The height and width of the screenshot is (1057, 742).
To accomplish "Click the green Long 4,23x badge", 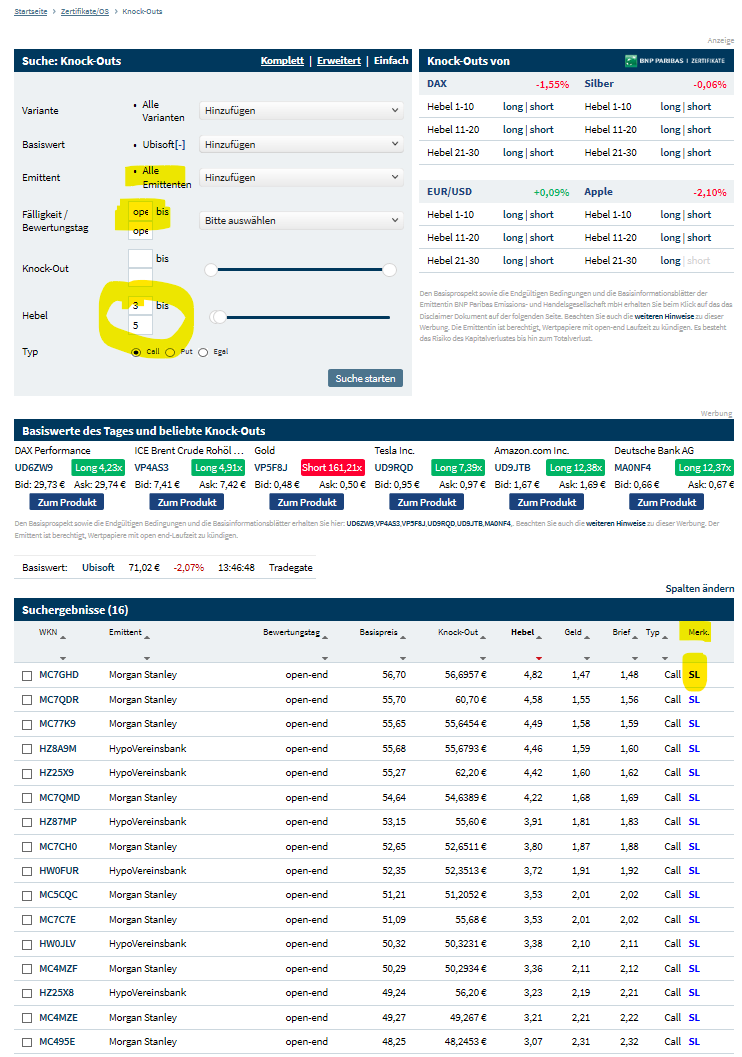I will click(x=98, y=467).
